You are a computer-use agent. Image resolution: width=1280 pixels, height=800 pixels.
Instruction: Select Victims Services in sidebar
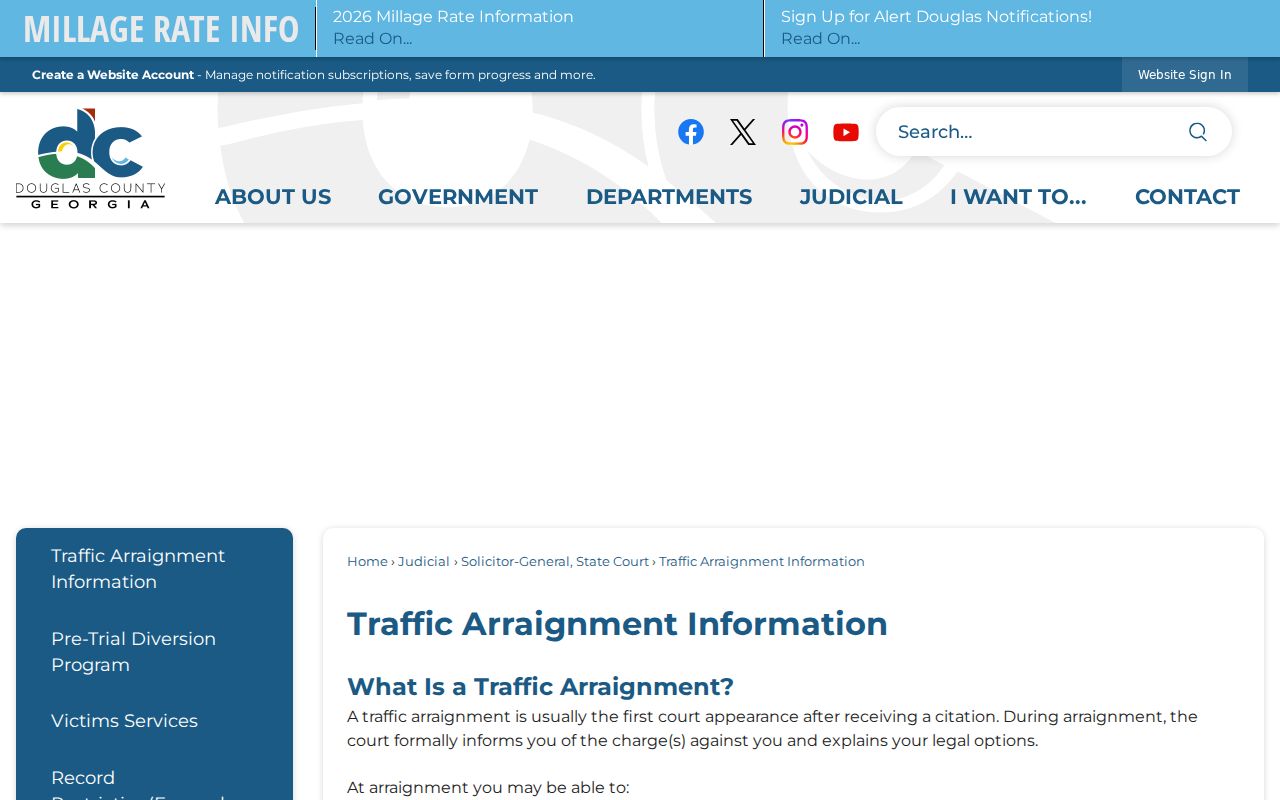point(154,721)
